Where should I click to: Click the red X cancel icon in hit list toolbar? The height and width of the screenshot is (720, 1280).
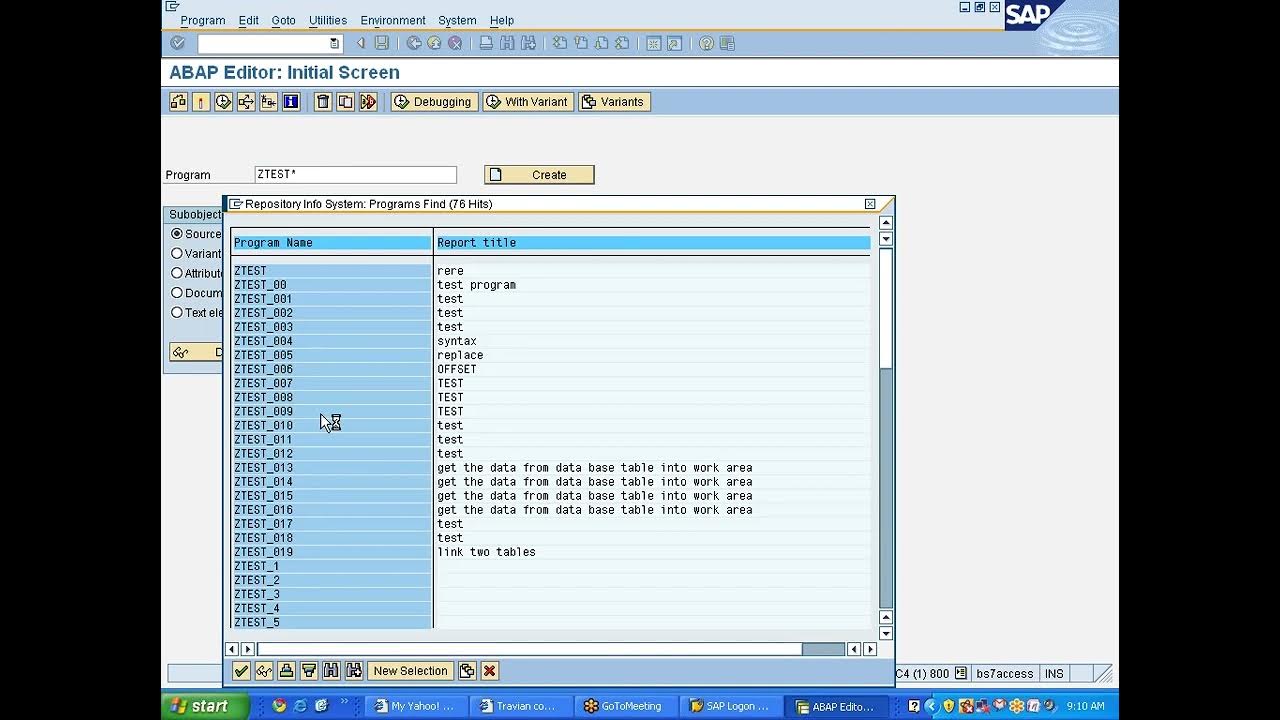[489, 671]
